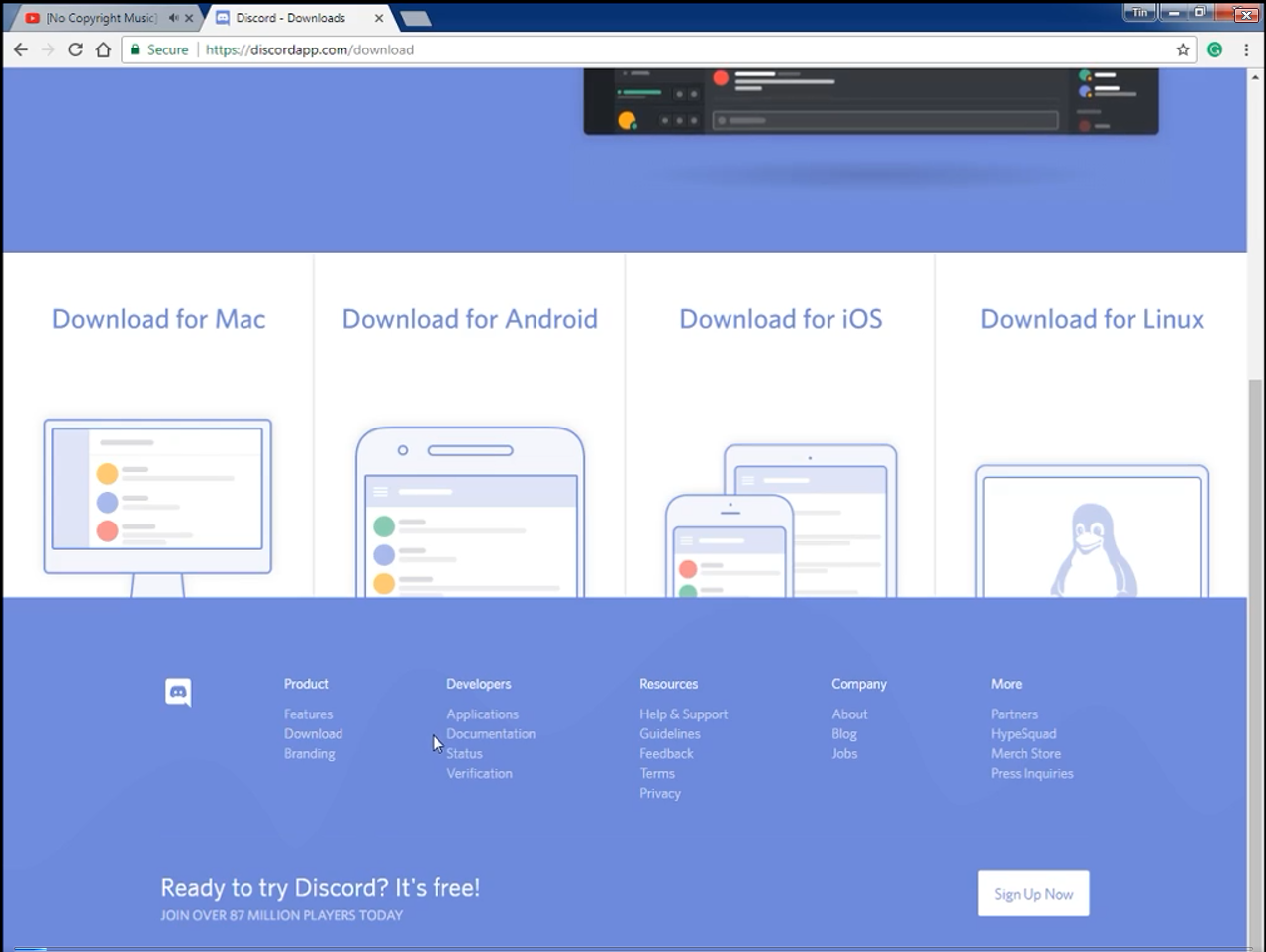Image resolution: width=1266 pixels, height=952 pixels.
Task: View site info via the Secure padlock
Action: point(159,49)
